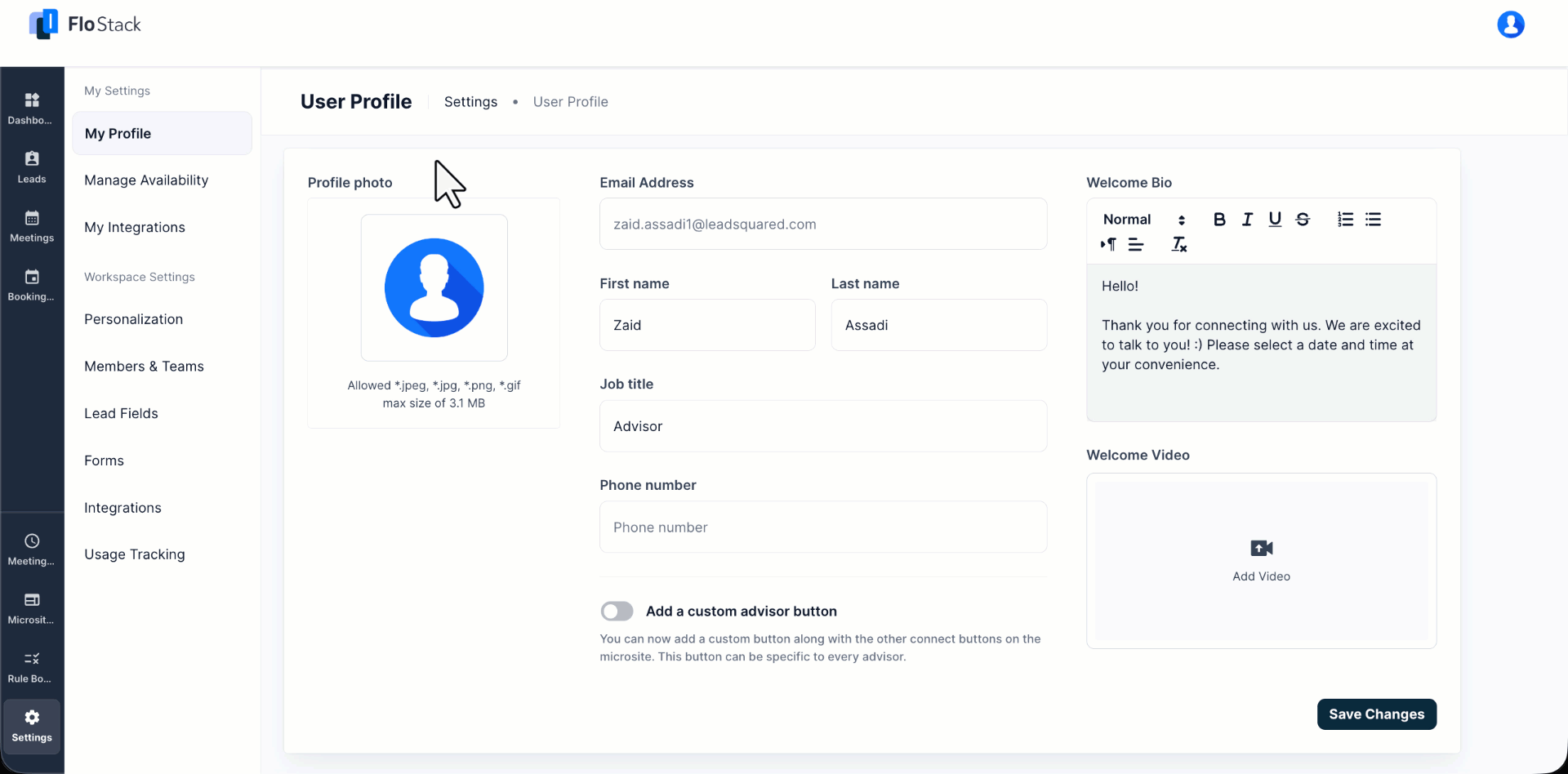Image resolution: width=1568 pixels, height=774 pixels.
Task: Click the Email Address field
Action: pos(823,224)
